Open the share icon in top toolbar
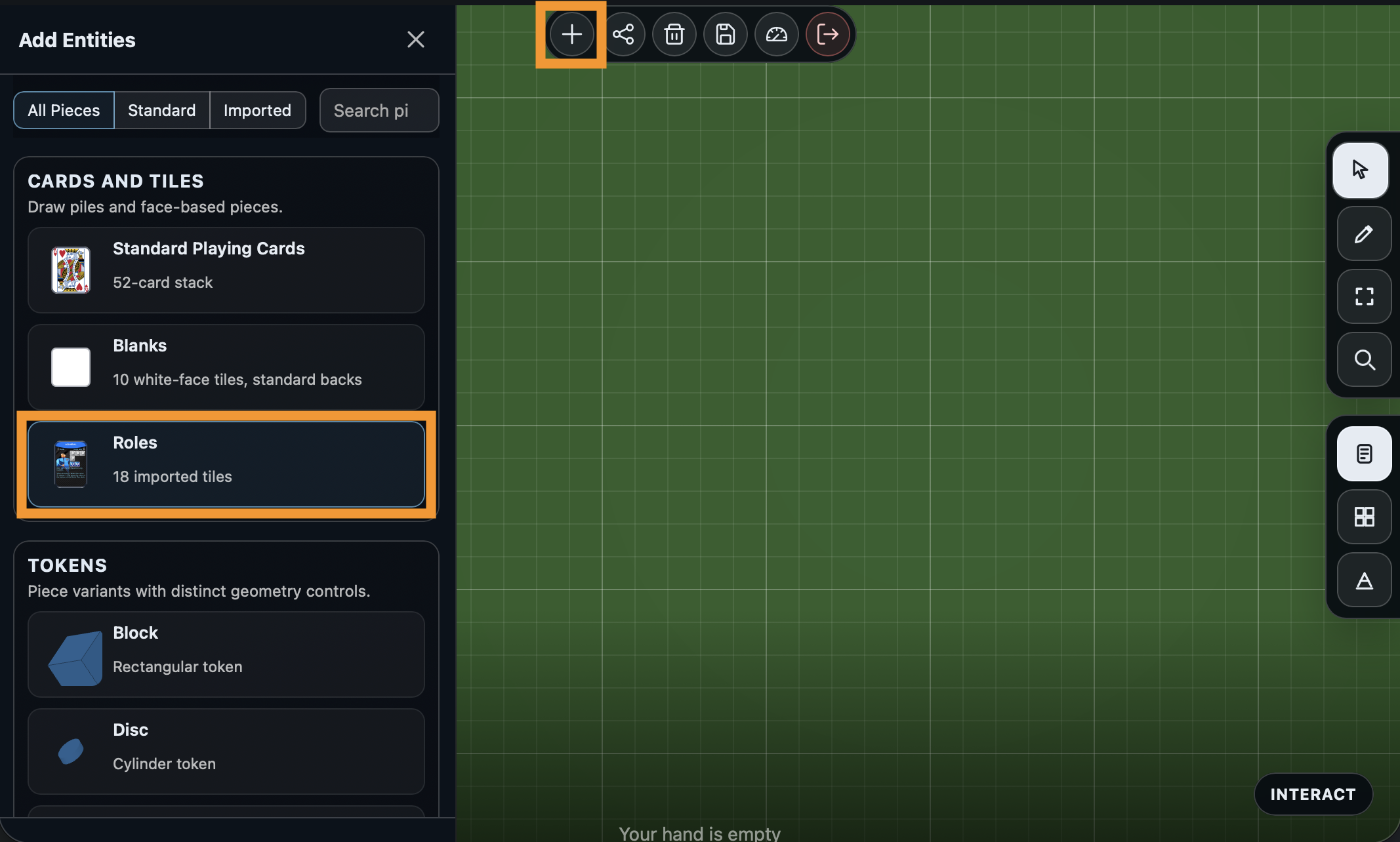 pyautogui.click(x=623, y=34)
